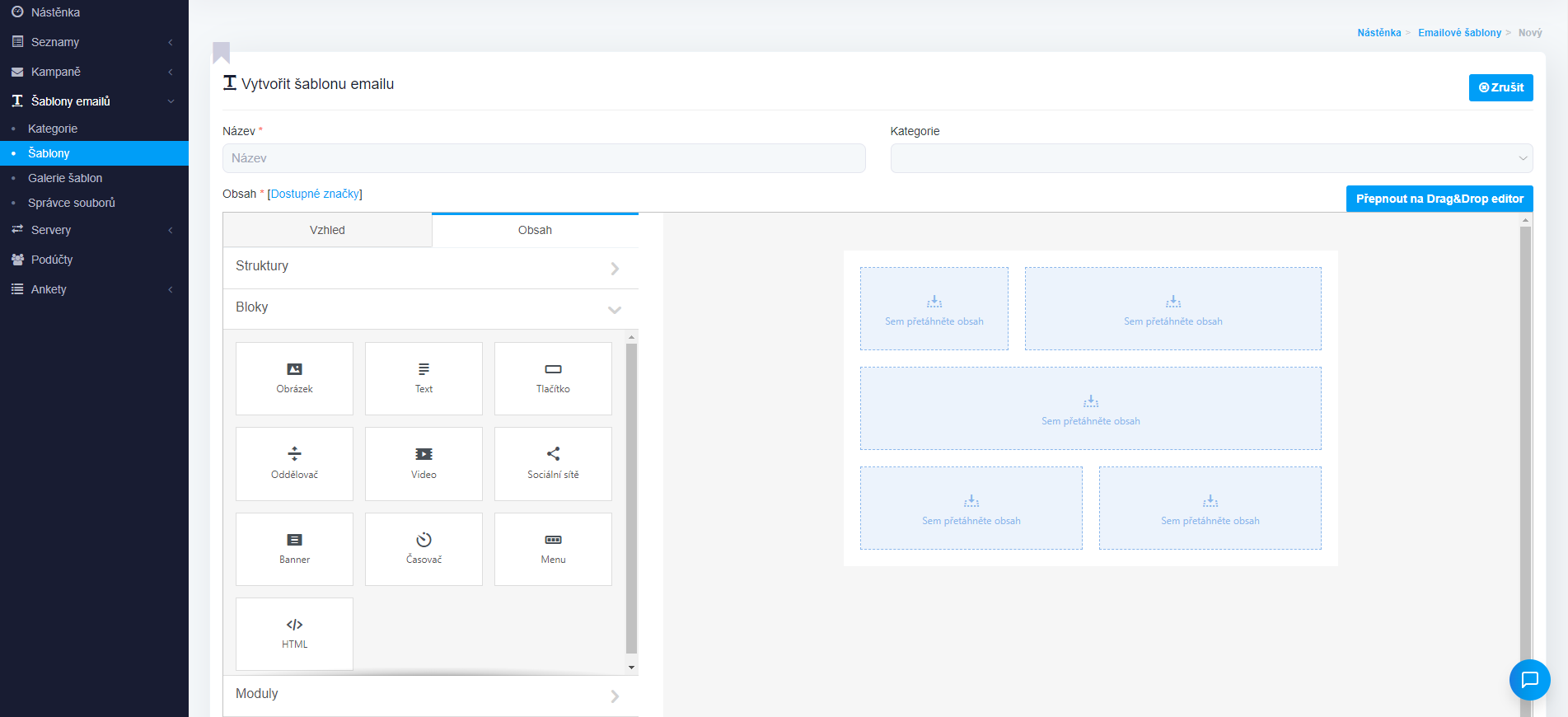Image resolution: width=1568 pixels, height=717 pixels.
Task: Click the Ankety list sidebar icon
Action: [17, 289]
